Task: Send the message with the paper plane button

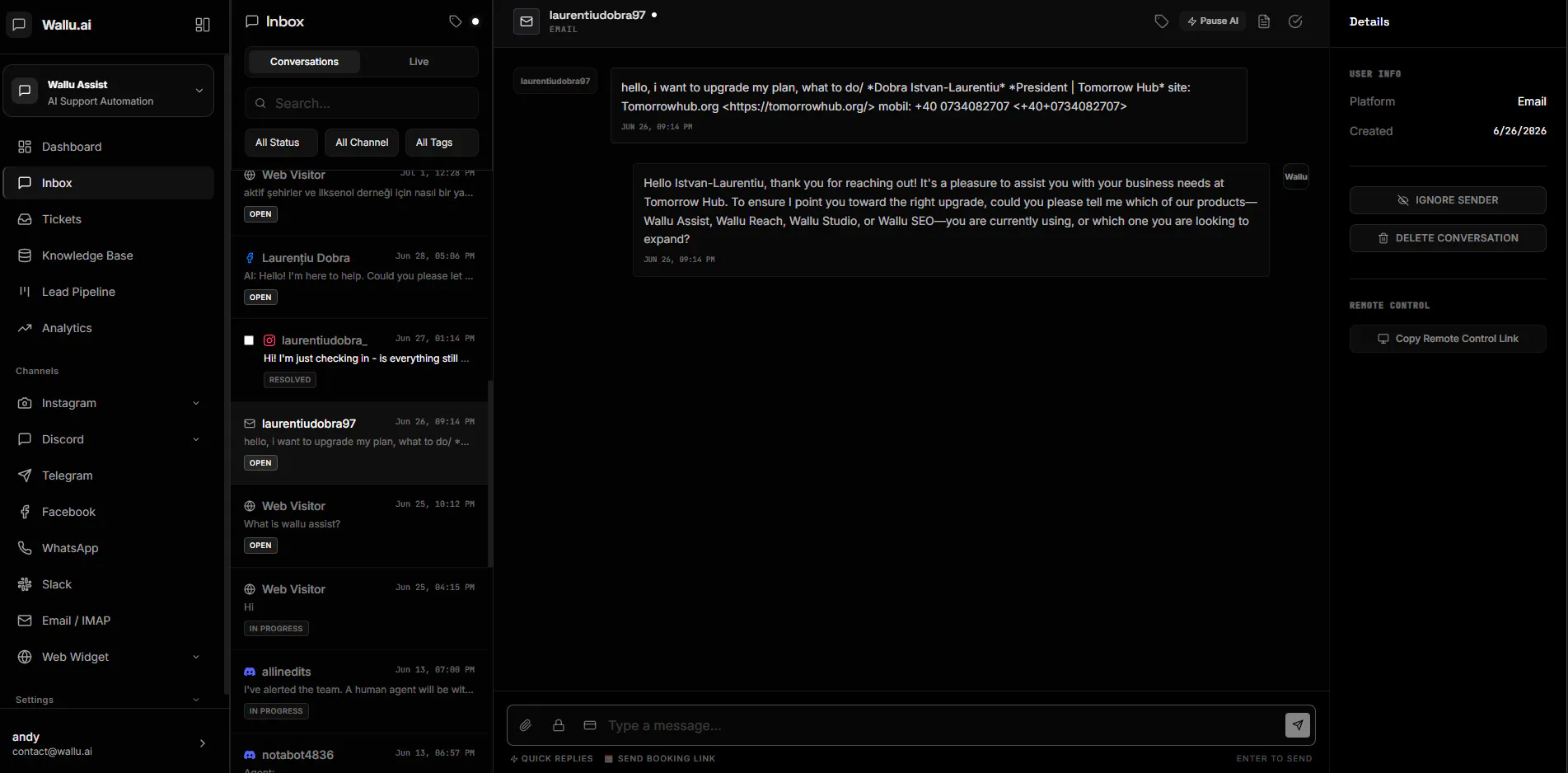Action: coord(1298,725)
